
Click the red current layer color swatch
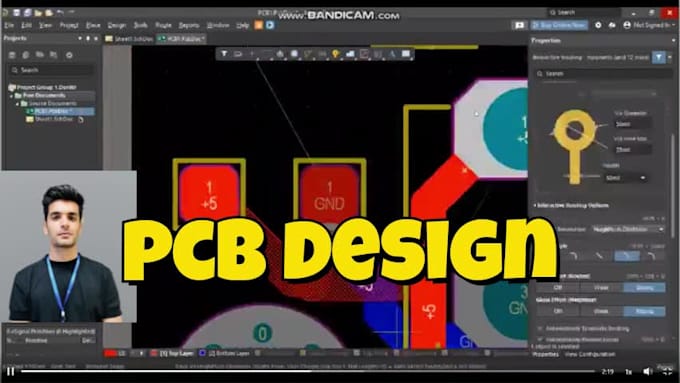tap(111, 354)
